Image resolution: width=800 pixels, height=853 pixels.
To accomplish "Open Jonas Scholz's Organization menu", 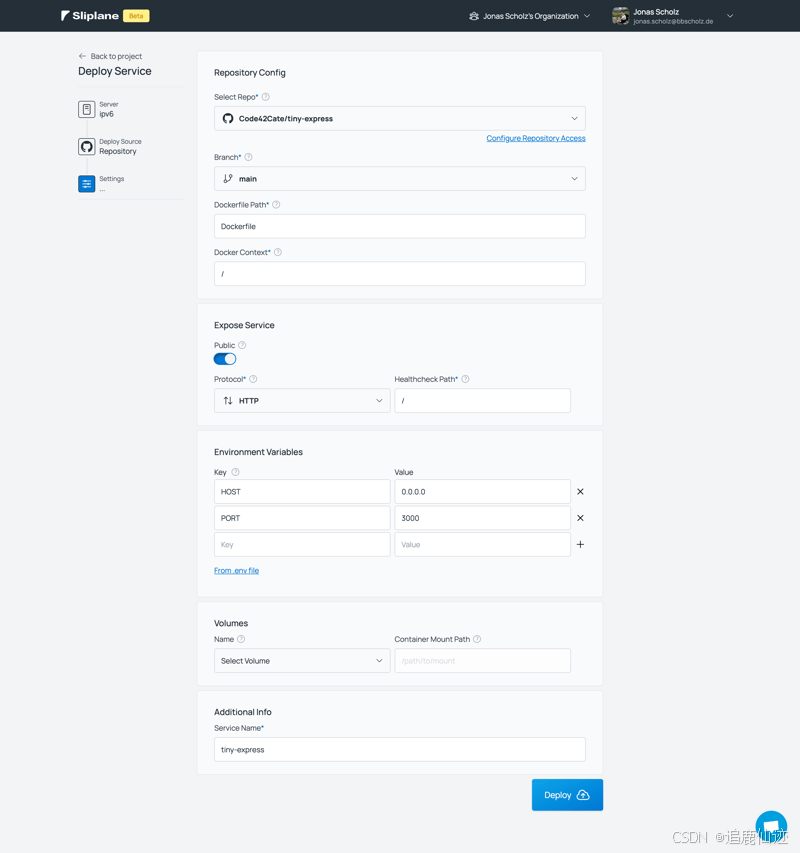I will click(529, 15).
